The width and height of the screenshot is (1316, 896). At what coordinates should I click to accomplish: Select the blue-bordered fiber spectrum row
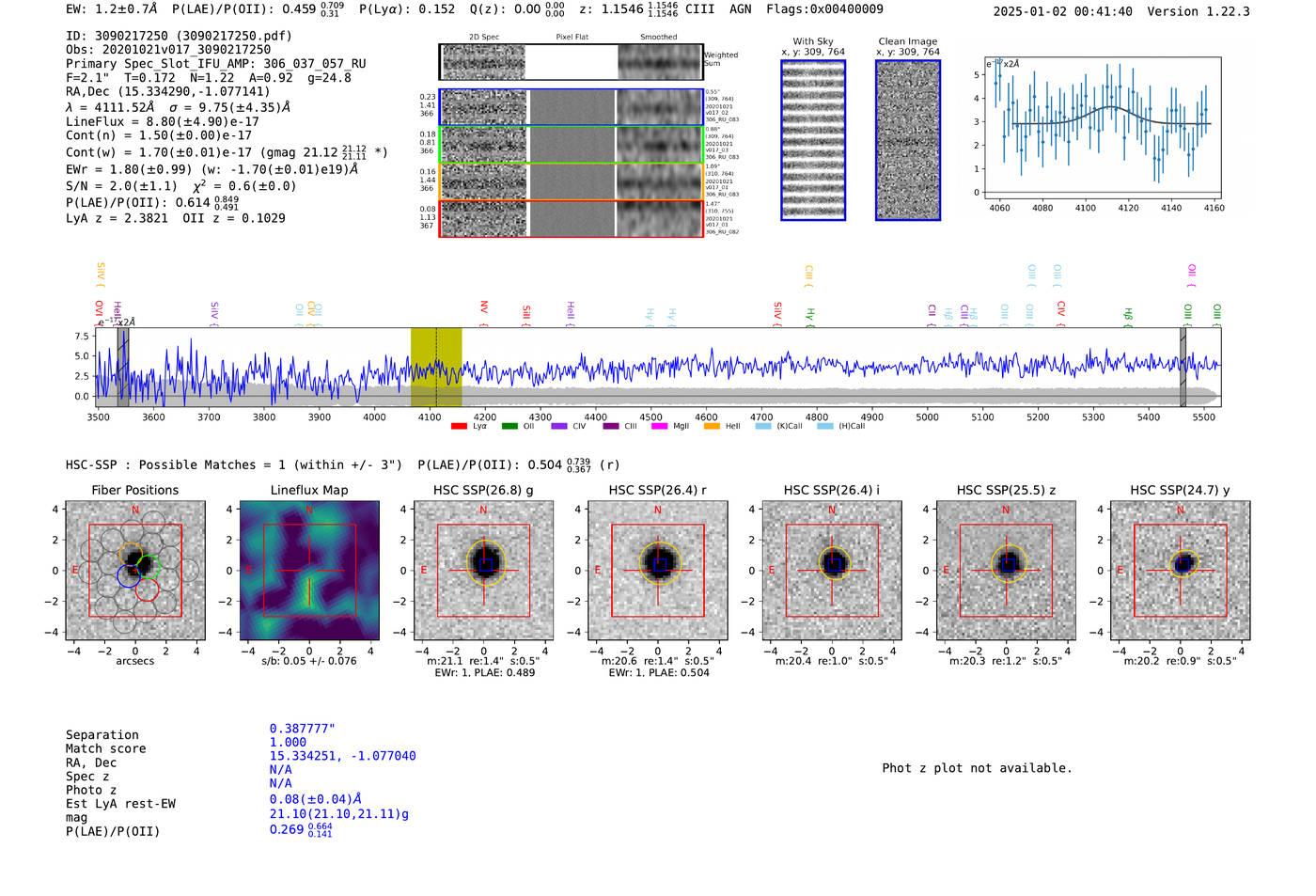[571, 107]
